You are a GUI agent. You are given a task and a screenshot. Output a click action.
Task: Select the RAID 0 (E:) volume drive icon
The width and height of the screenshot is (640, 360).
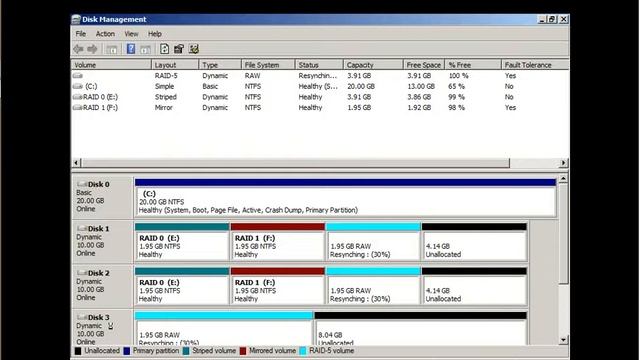[78, 97]
